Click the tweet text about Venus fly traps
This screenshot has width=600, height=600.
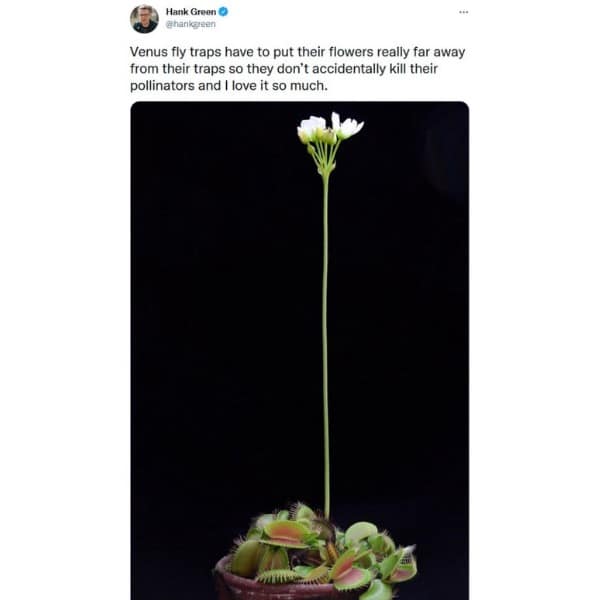(x=300, y=67)
